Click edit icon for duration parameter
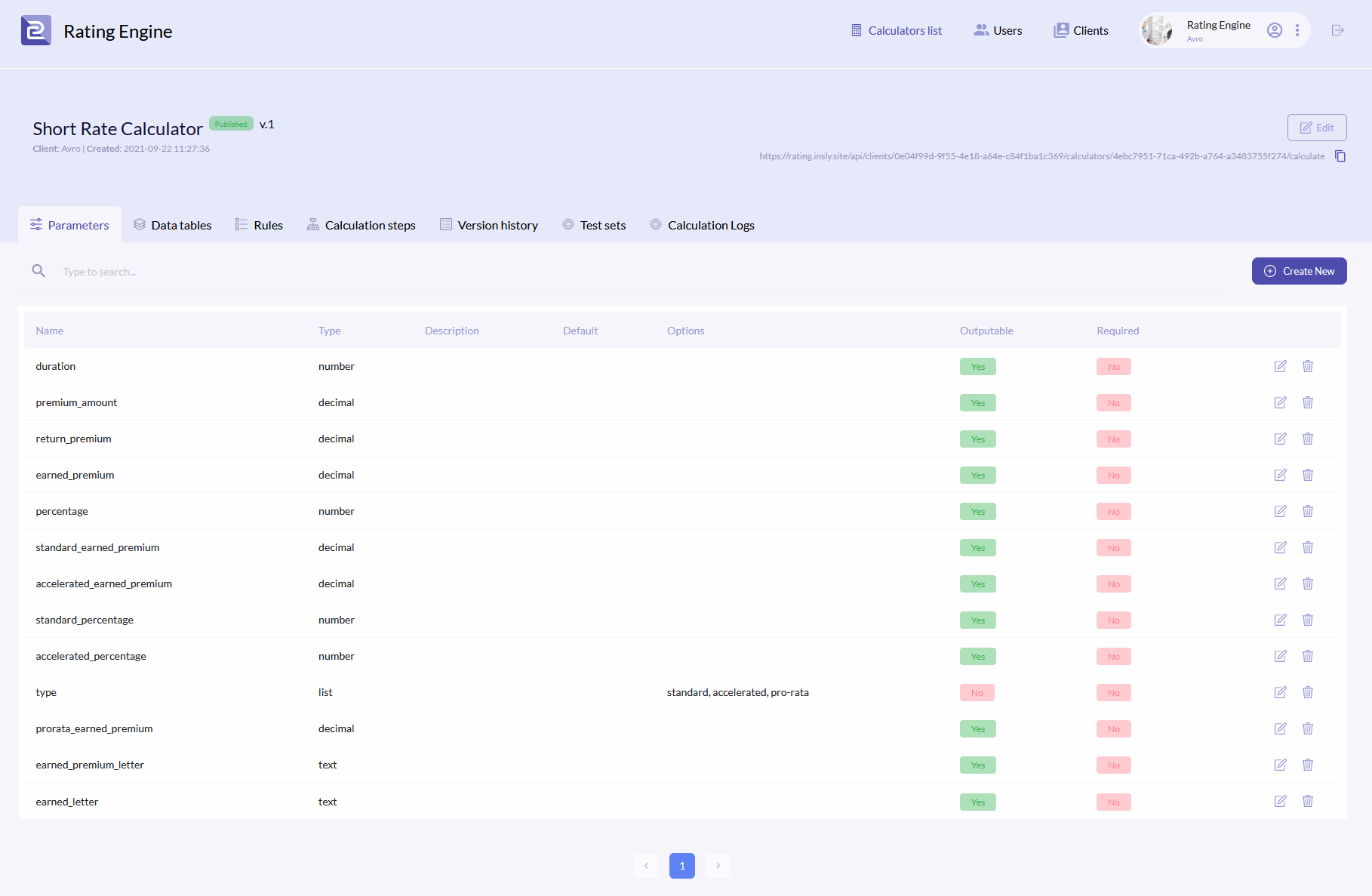 click(x=1280, y=366)
